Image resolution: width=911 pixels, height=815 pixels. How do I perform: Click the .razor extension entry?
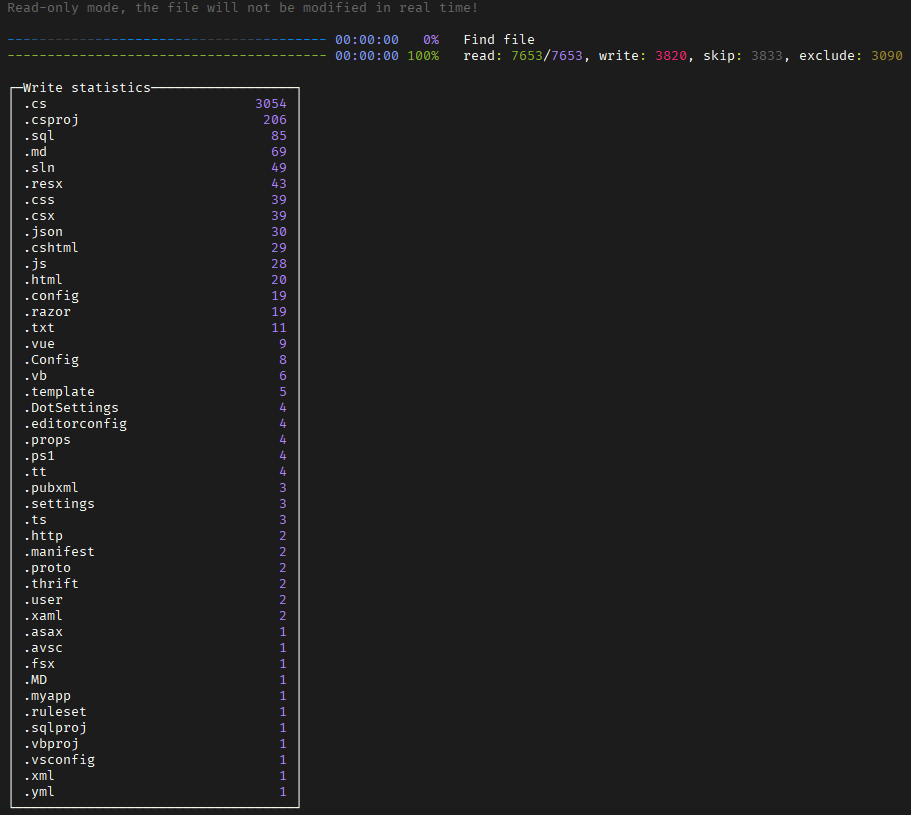coord(47,312)
